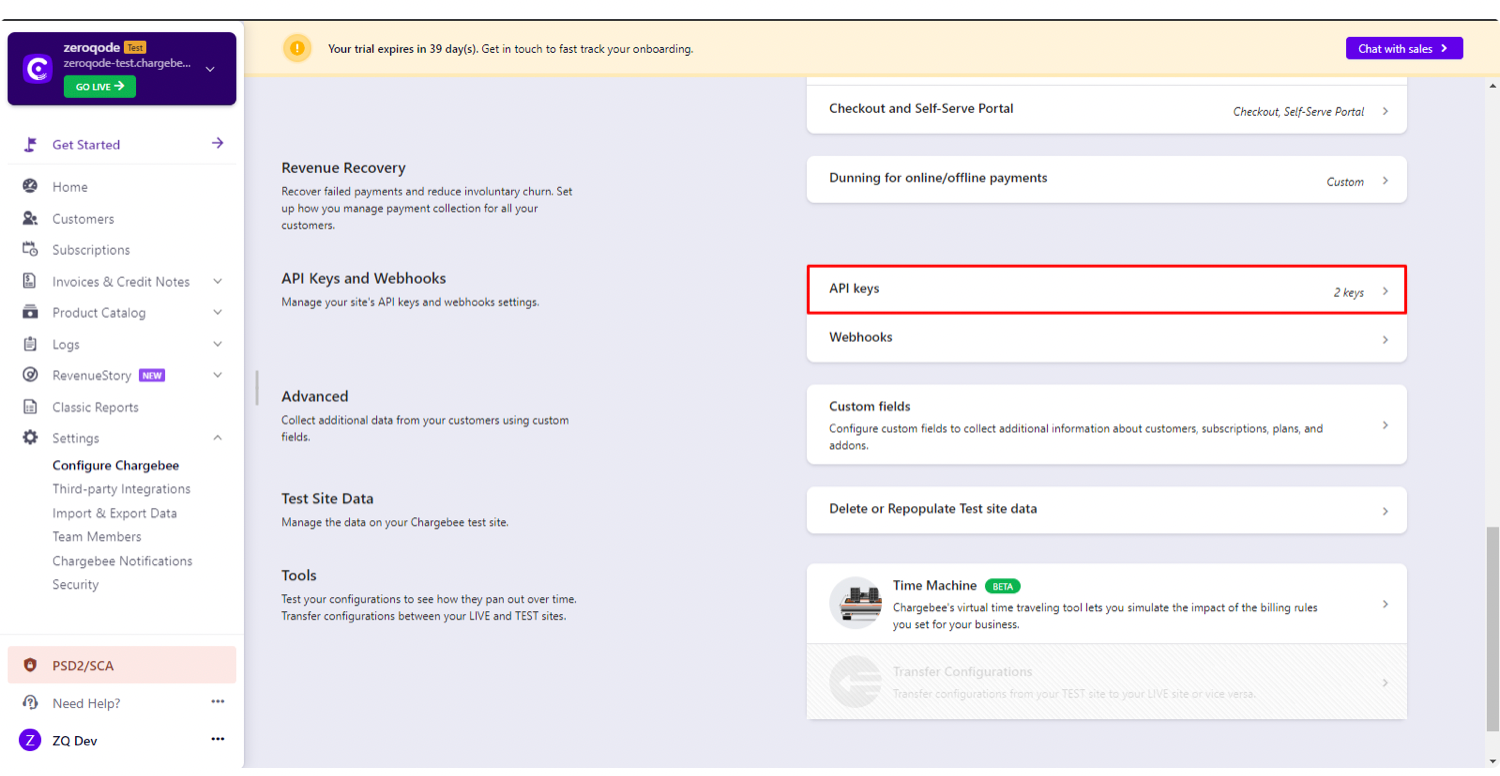Image resolution: width=1500 pixels, height=776 pixels.
Task: Expand the Invoices & Credit Notes submenu
Action: (218, 282)
